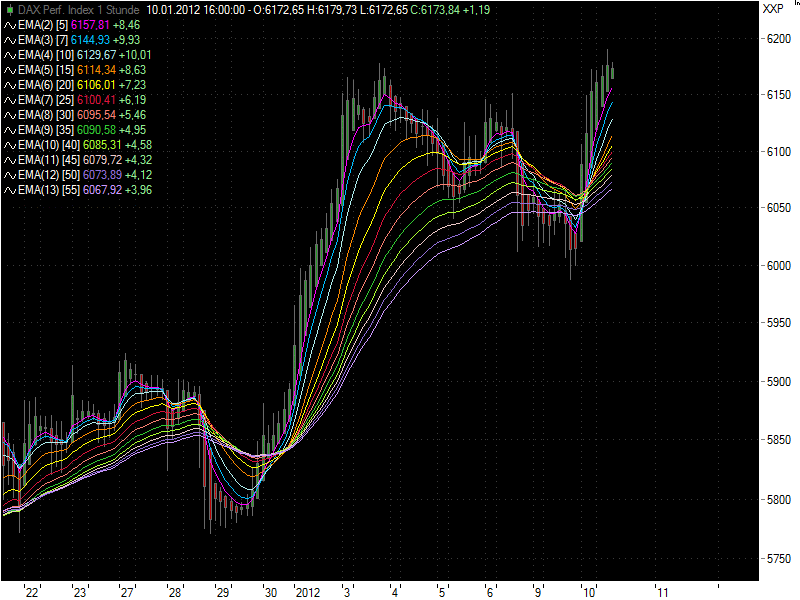Viewport: 800px width, 600px height.
Task: Click the date label 11 on the time axis
Action: [663, 592]
